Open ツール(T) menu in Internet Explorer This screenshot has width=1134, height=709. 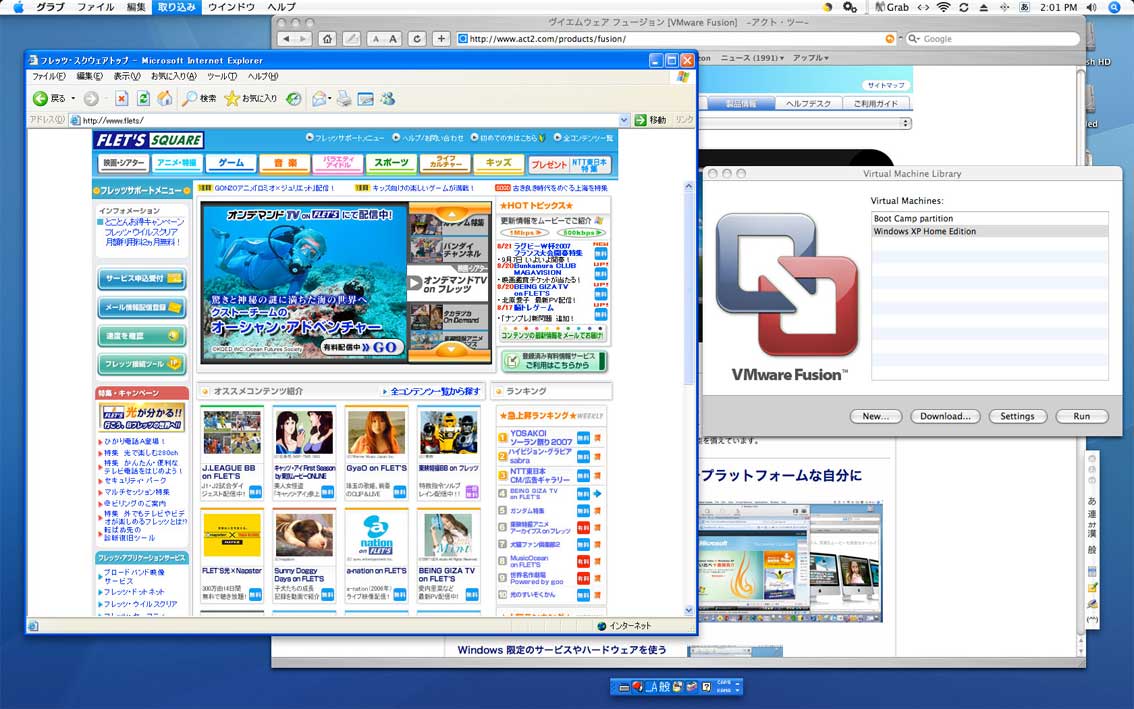coord(222,76)
